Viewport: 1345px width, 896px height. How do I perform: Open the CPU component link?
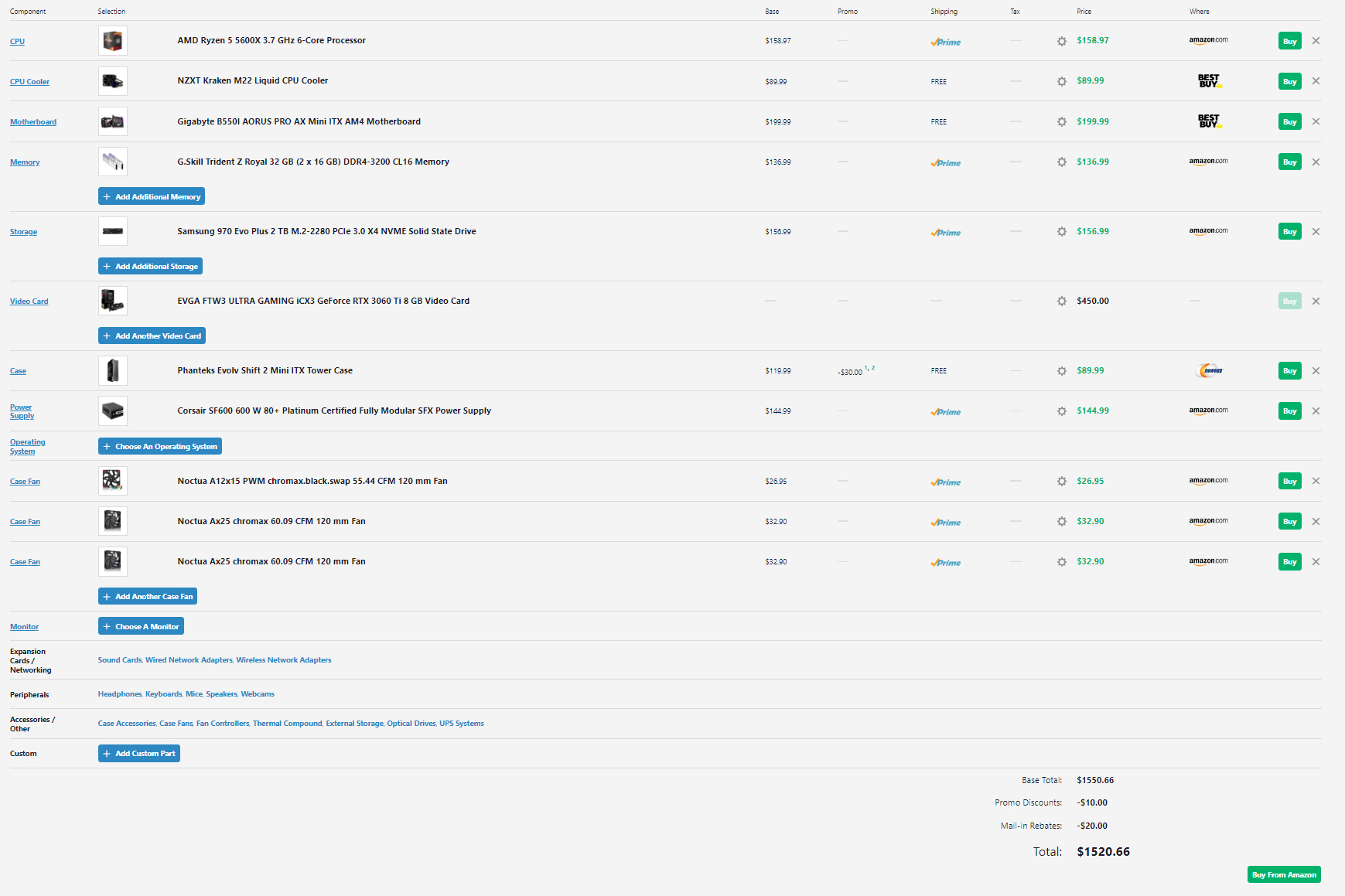[17, 42]
